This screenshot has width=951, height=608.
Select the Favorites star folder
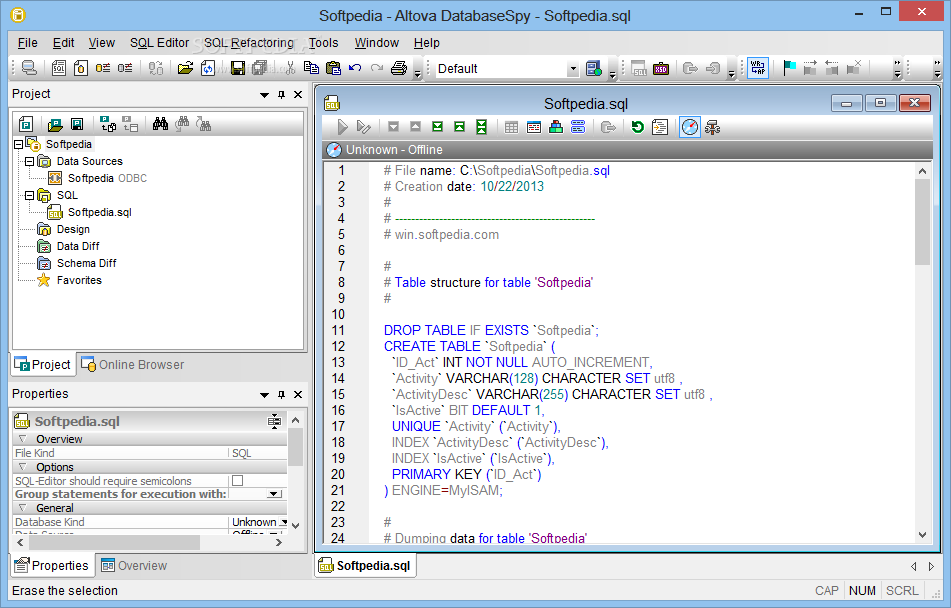tap(69, 280)
